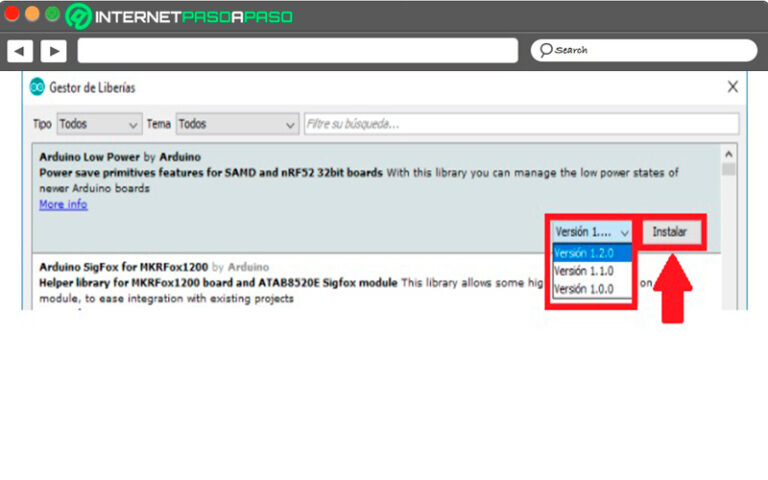Screen dimensions: 768x480
Task: Click the magnifier icon in the Search box
Action: [x=545, y=50]
